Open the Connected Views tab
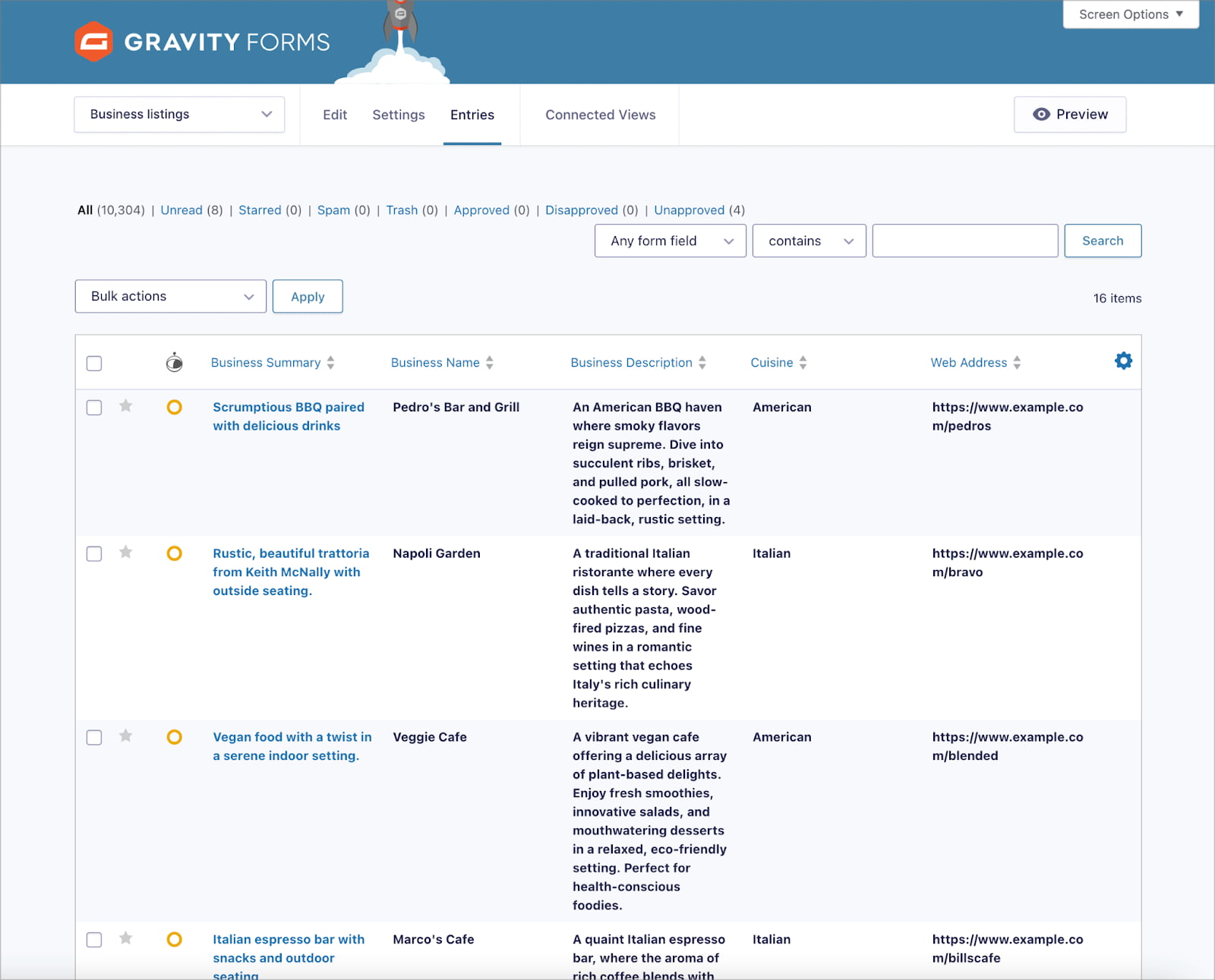1215x980 pixels. coord(601,115)
